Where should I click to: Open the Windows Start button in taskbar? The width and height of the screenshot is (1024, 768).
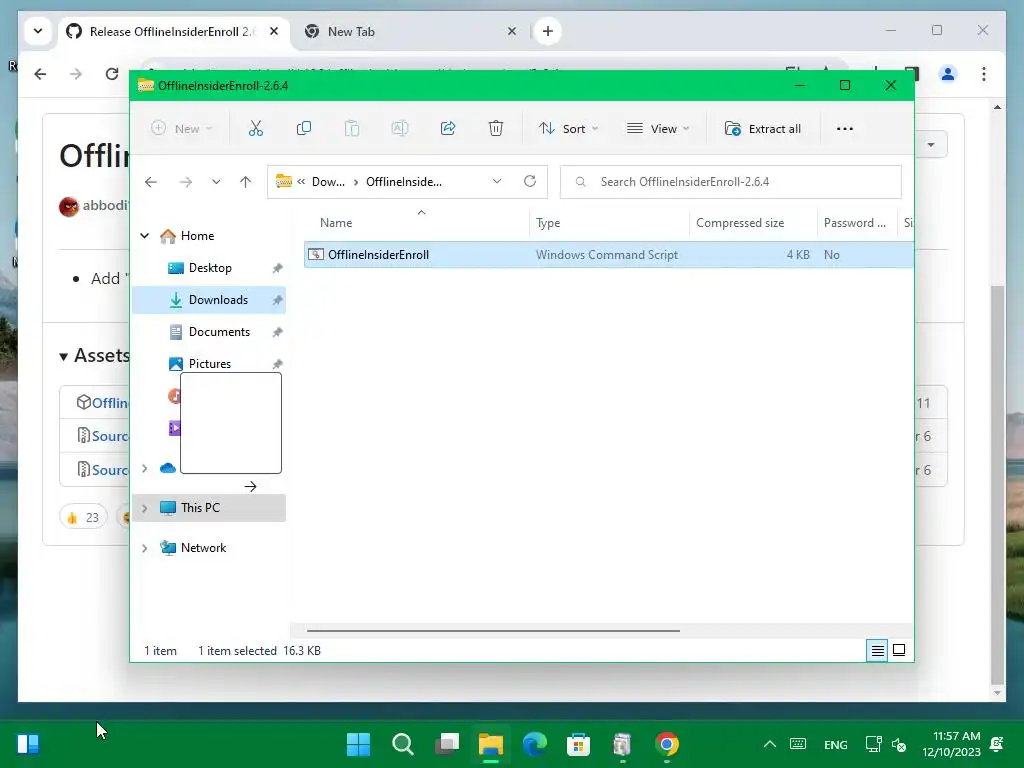[359, 744]
